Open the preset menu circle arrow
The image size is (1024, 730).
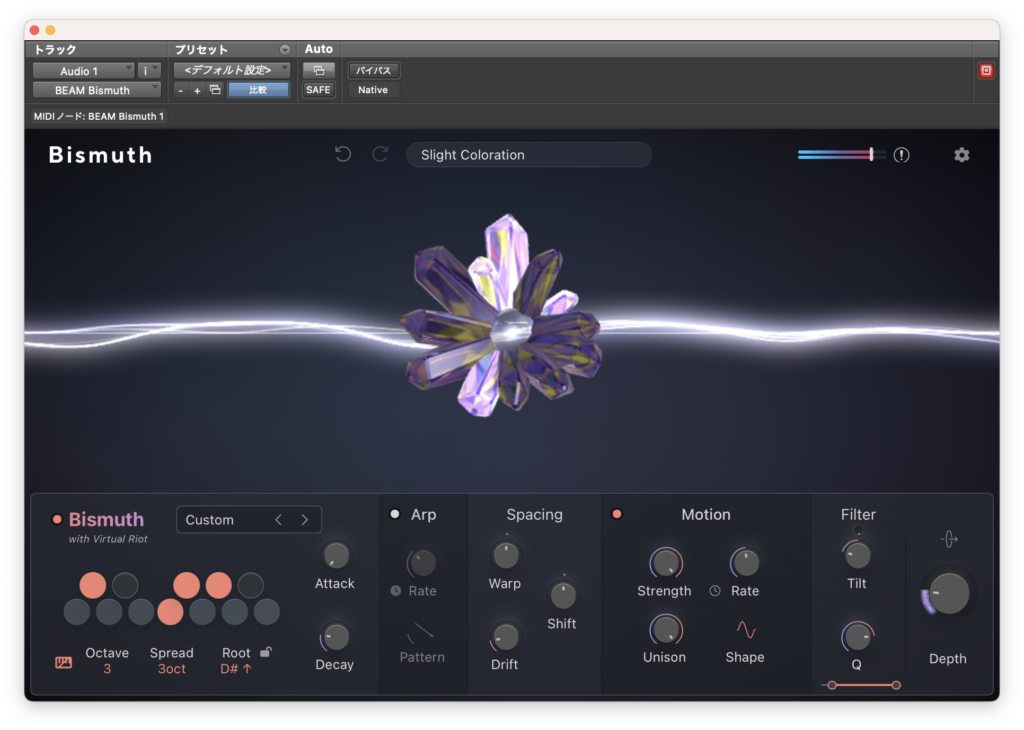285,50
